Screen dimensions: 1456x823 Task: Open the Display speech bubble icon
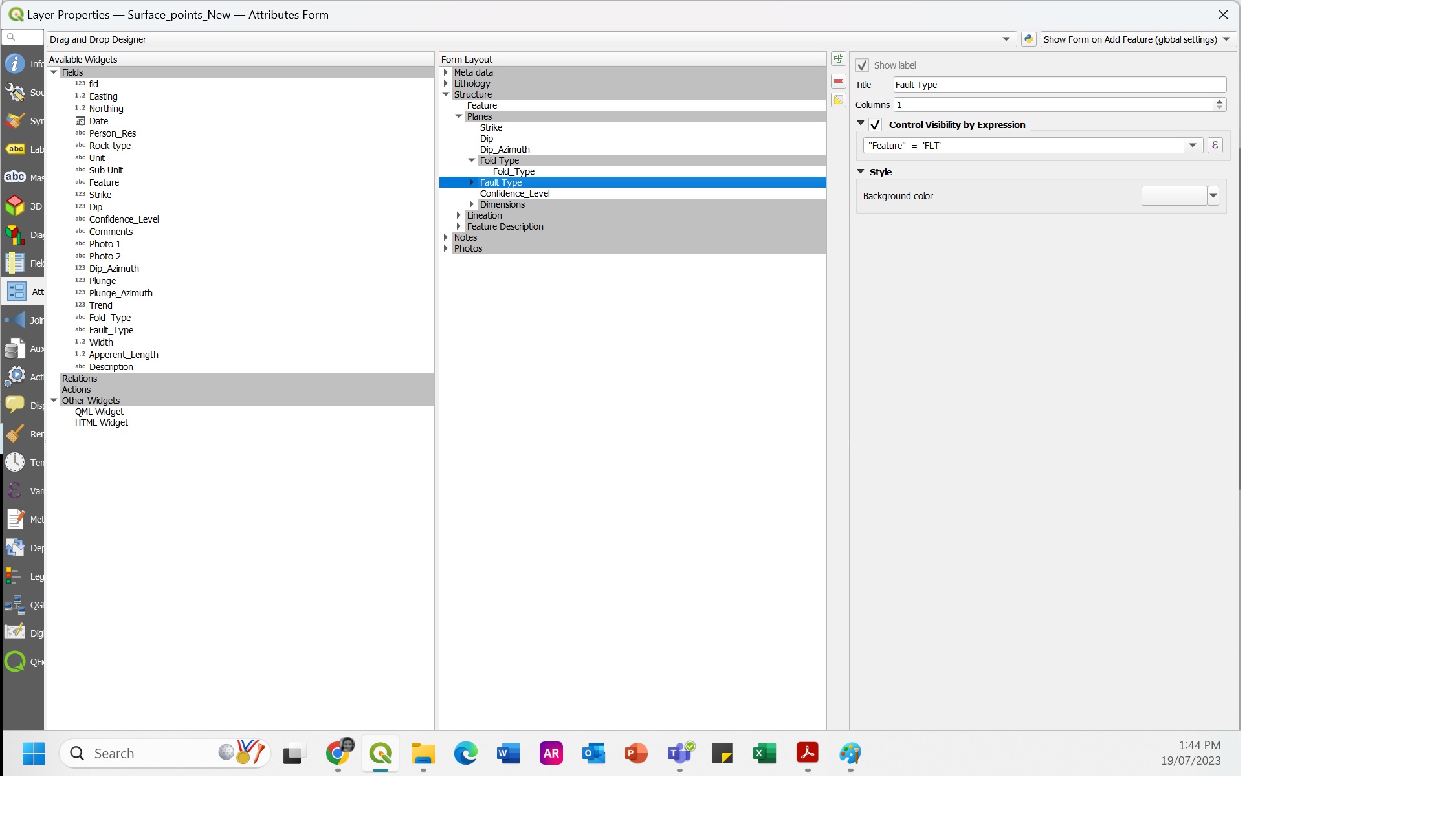[15, 405]
